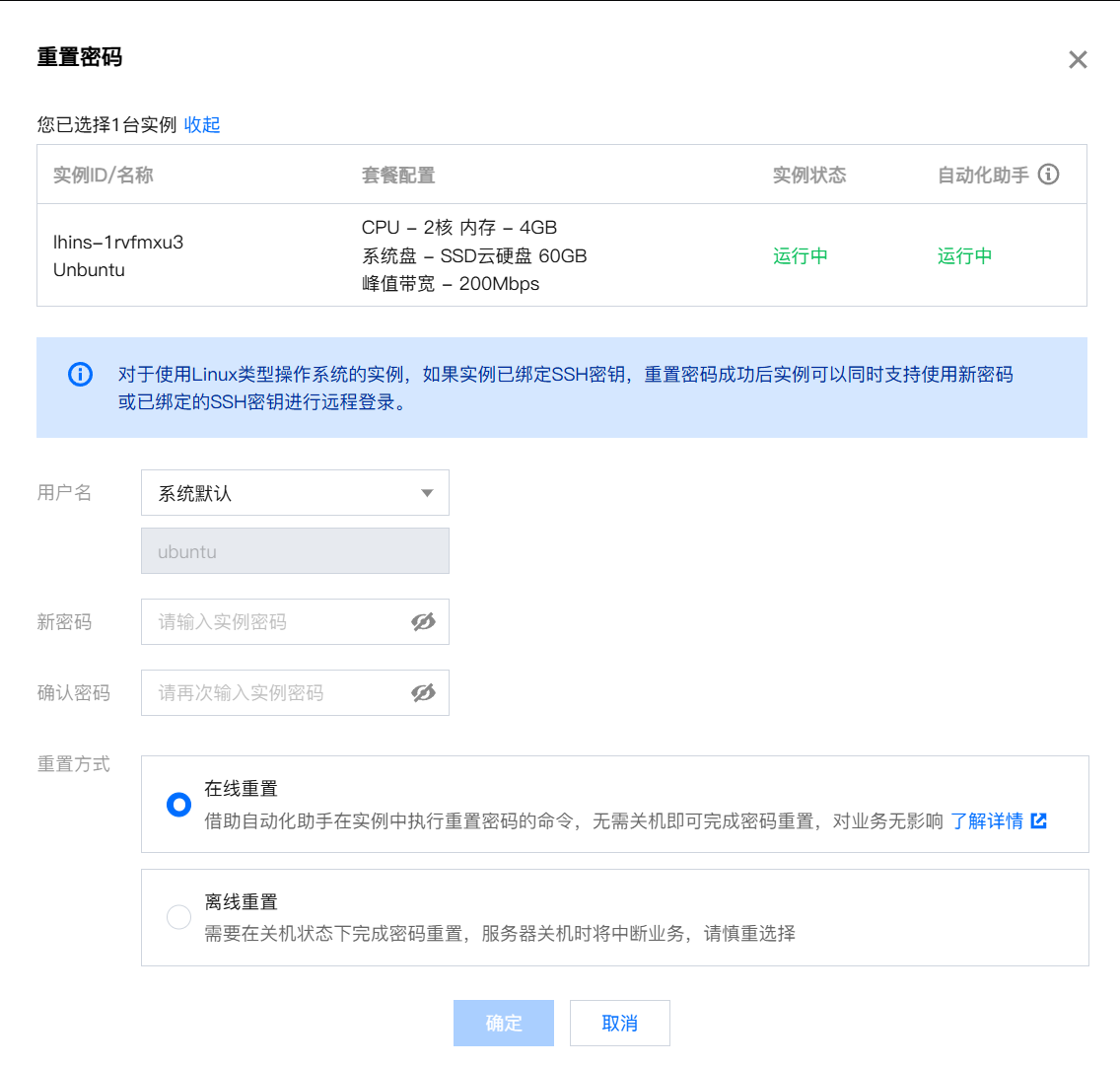Close the reset password dialog
Viewport: 1120px width, 1066px height.
pyautogui.click(x=1078, y=59)
